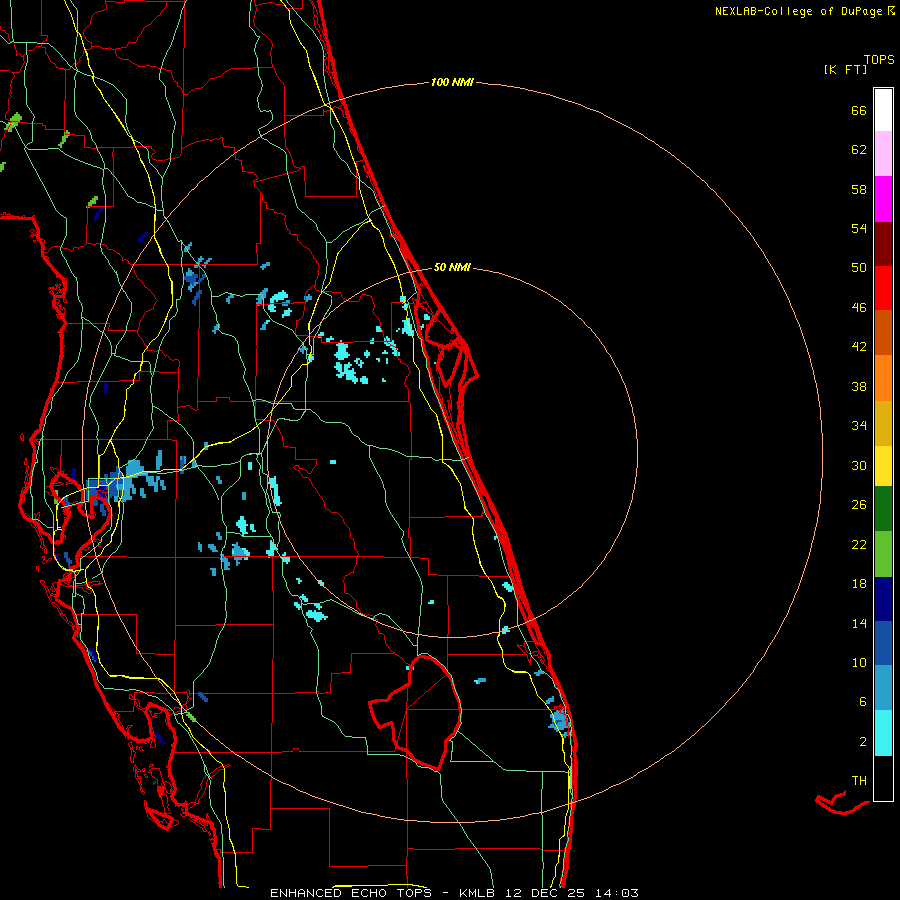Click the navy blue legend swatch
The width and height of the screenshot is (900, 900).
tap(883, 599)
